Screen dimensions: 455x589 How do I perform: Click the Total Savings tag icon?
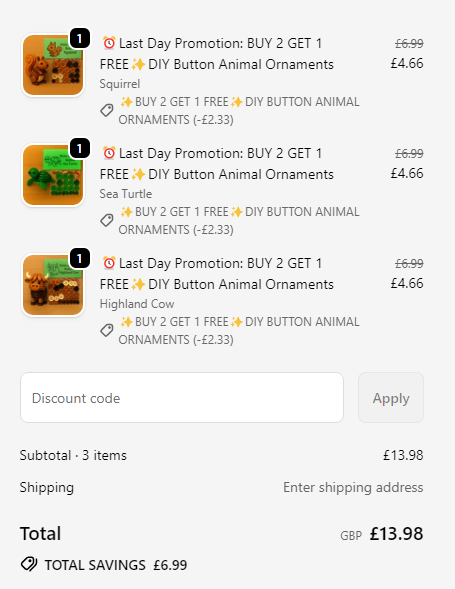pos(29,564)
